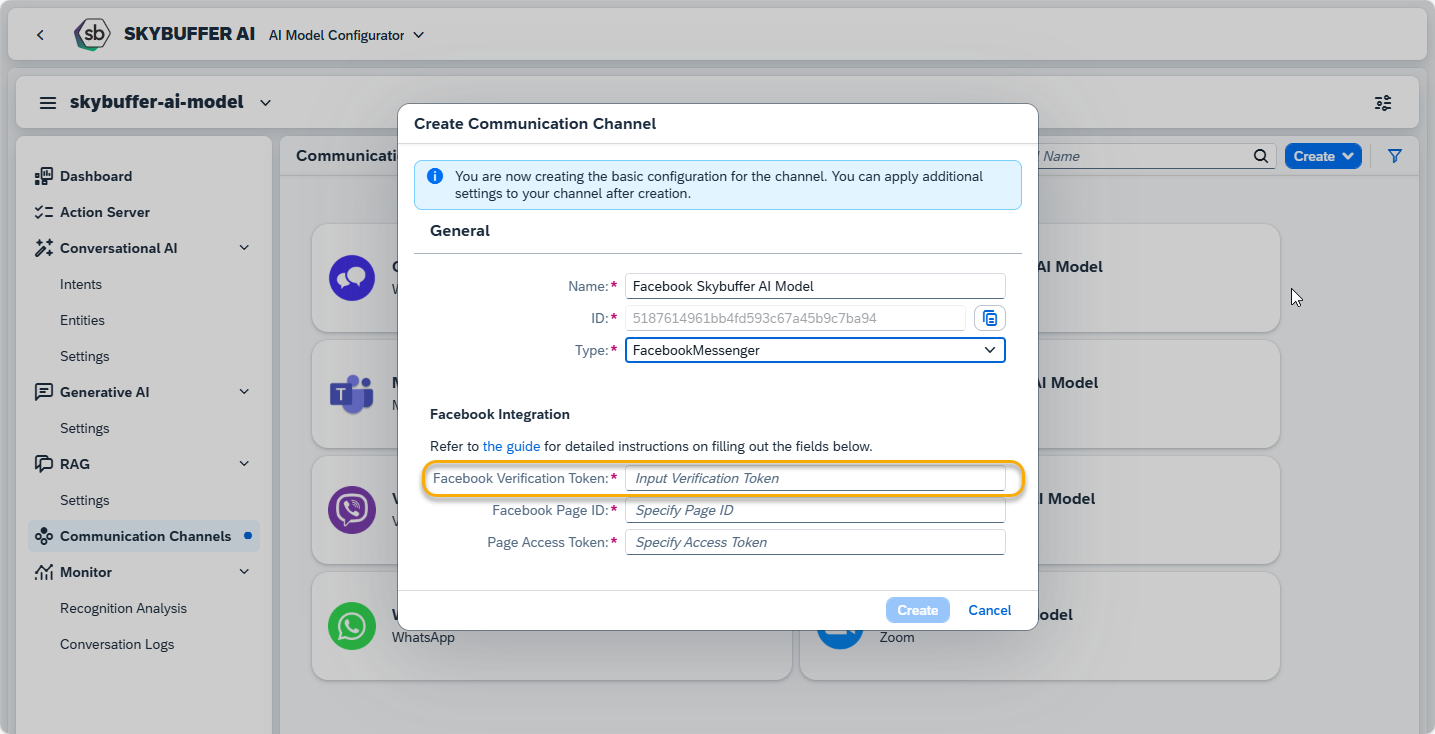Open the Type dropdown showing FacebookMessenger
1435x734 pixels.
815,350
